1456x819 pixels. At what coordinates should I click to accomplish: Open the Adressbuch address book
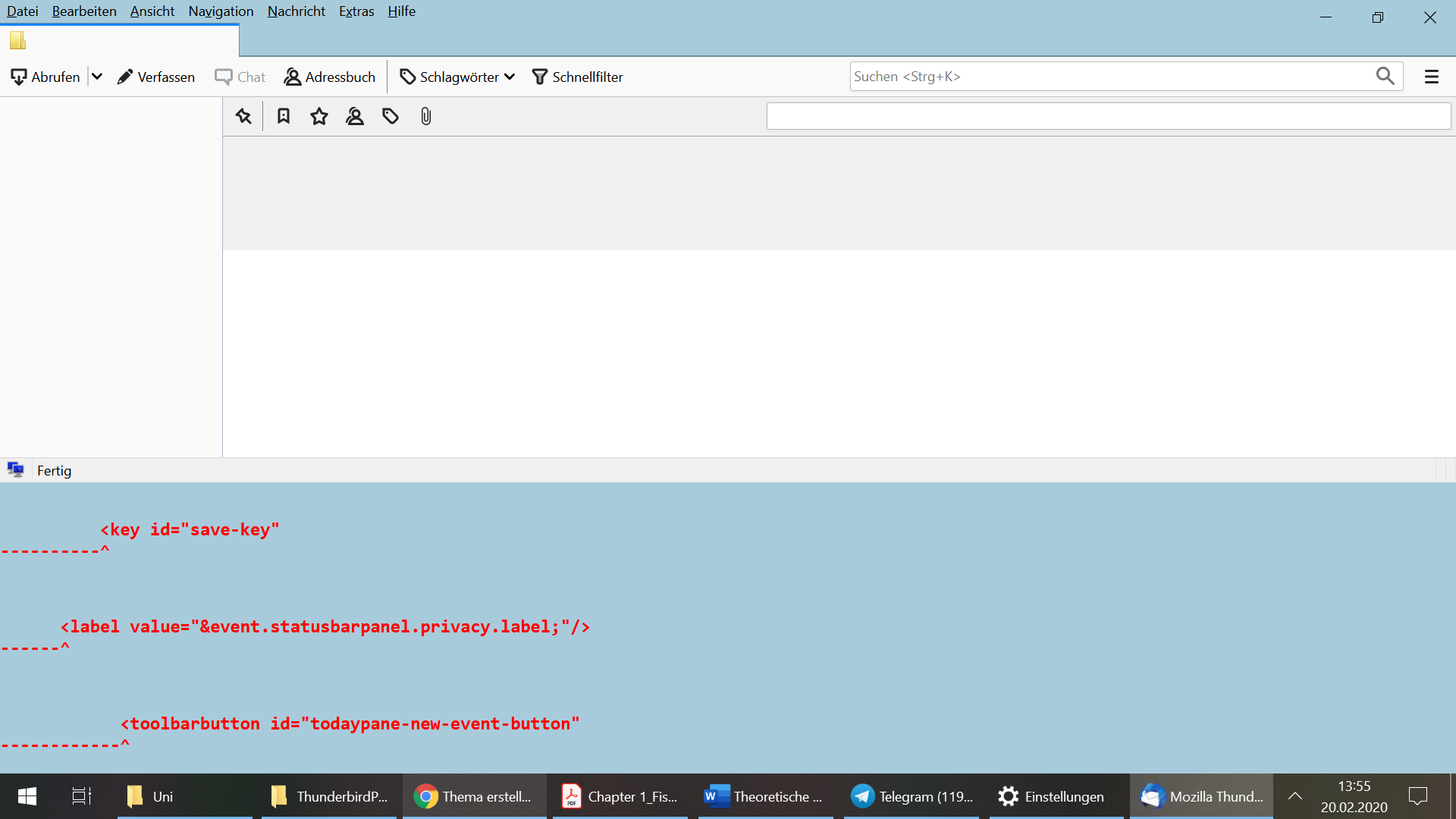click(330, 77)
